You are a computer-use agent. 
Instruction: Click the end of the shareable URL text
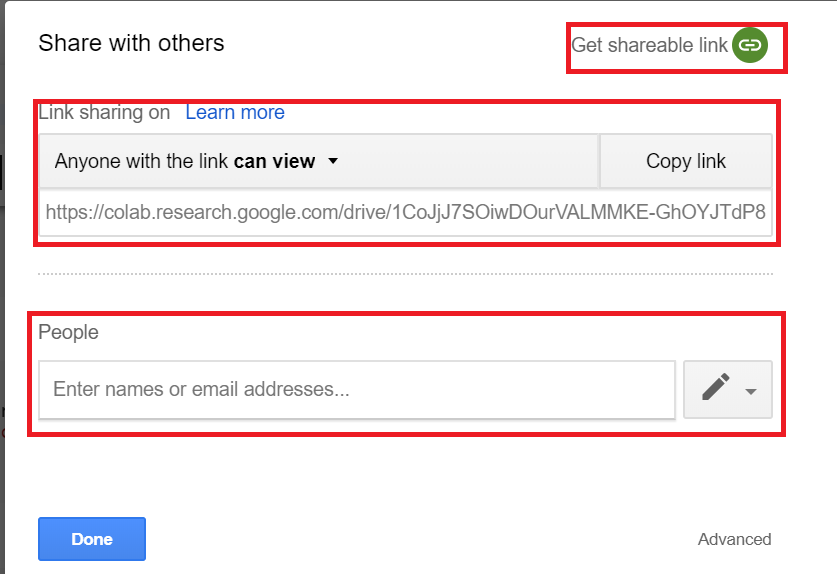(760, 212)
